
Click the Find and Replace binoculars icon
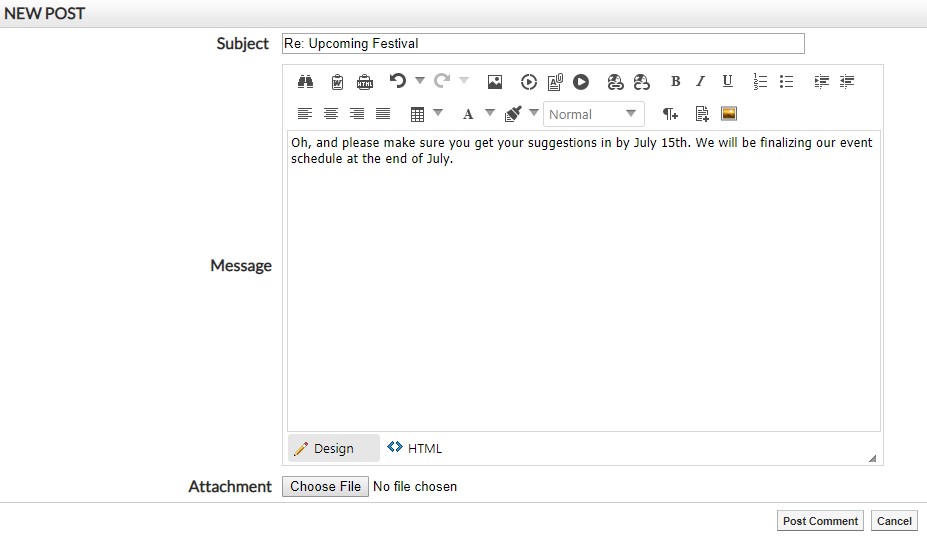[306, 82]
